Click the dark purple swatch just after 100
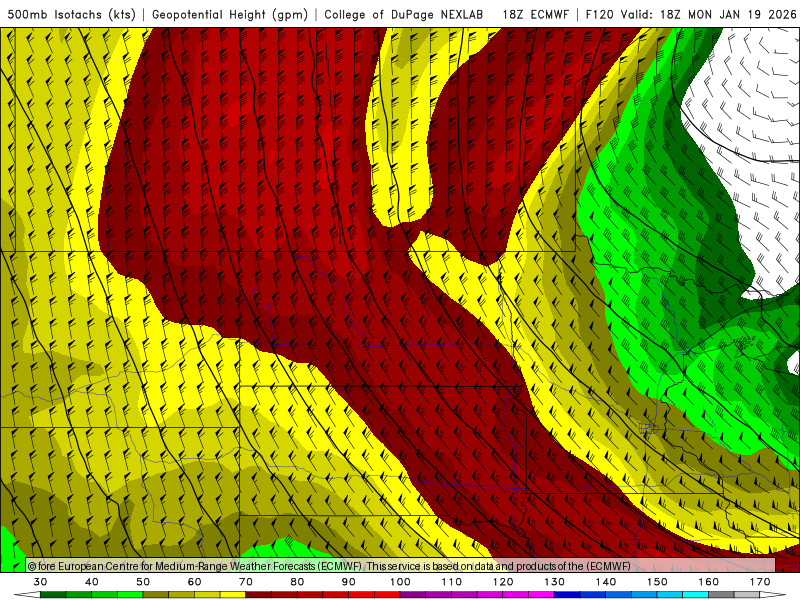The width and height of the screenshot is (800, 600). tap(413, 594)
